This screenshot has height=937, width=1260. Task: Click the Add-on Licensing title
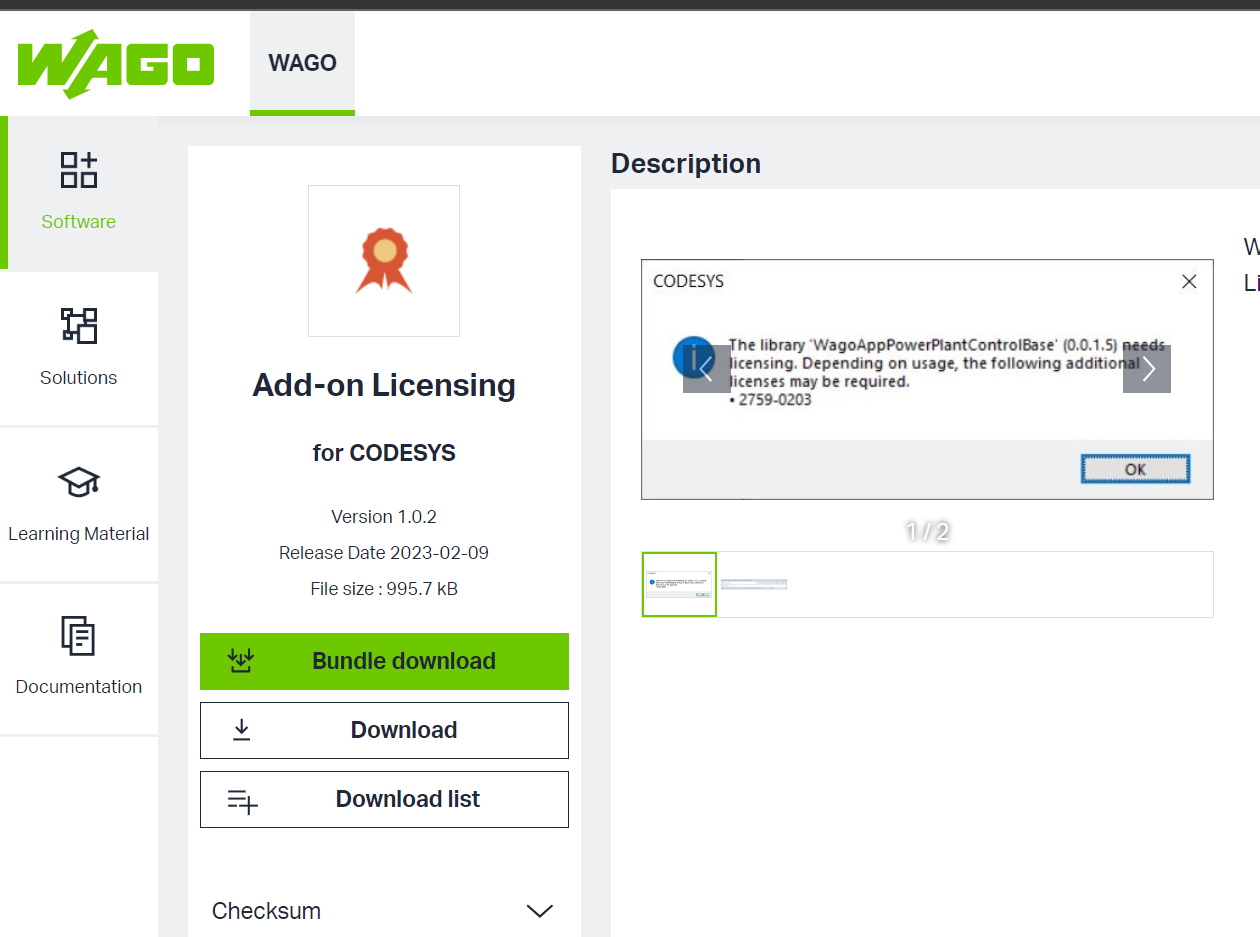[384, 385]
